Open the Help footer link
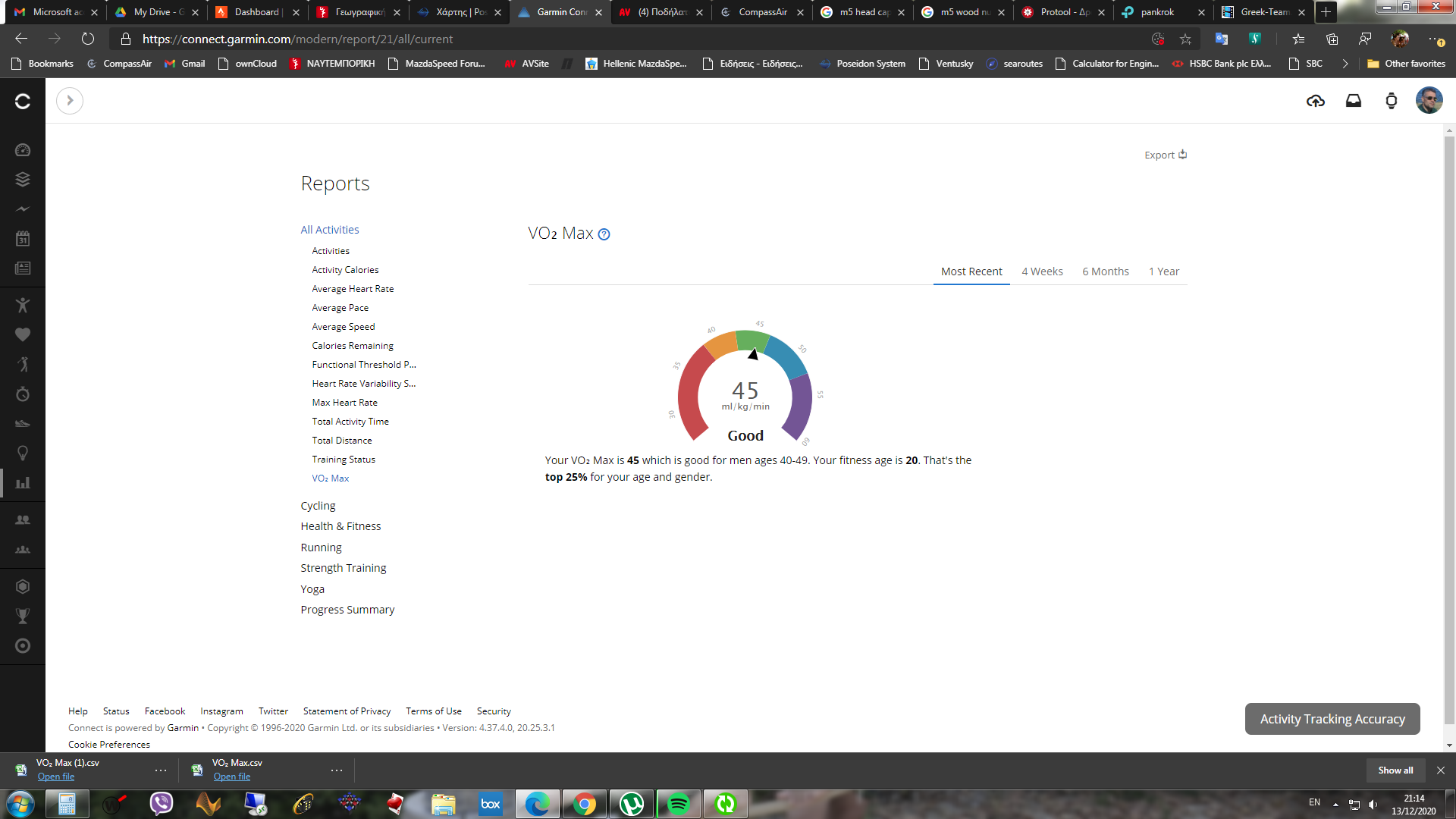This screenshot has width=1456, height=819. tap(78, 711)
